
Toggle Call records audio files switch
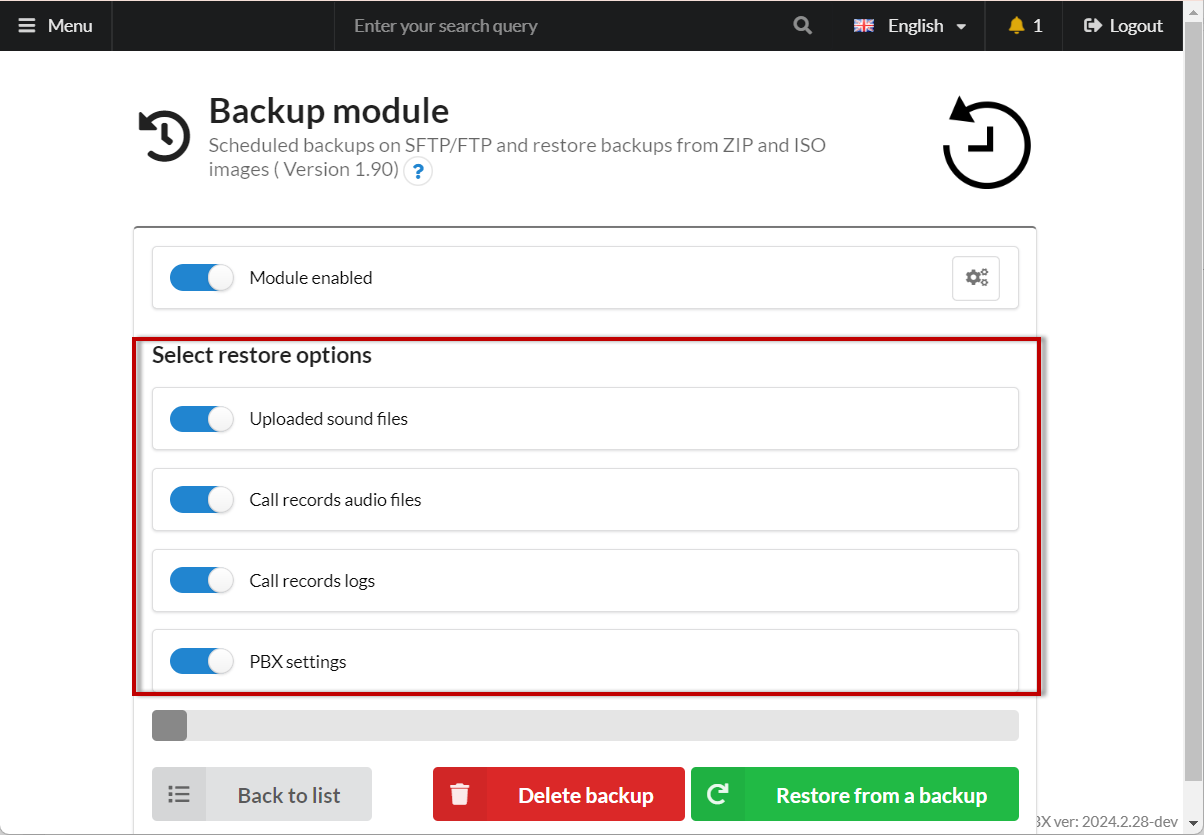(x=201, y=500)
